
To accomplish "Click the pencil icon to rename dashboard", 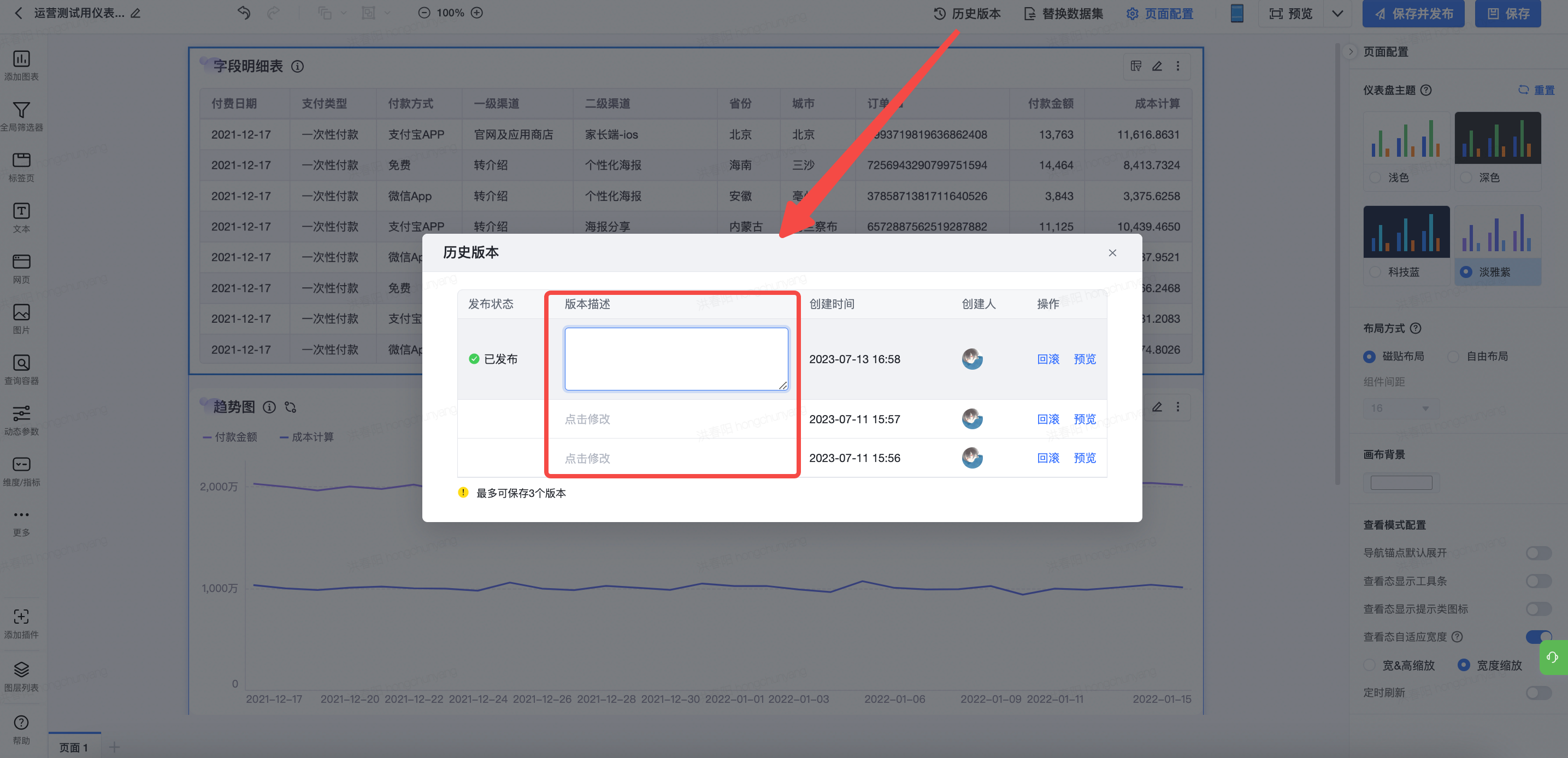I will pos(135,13).
